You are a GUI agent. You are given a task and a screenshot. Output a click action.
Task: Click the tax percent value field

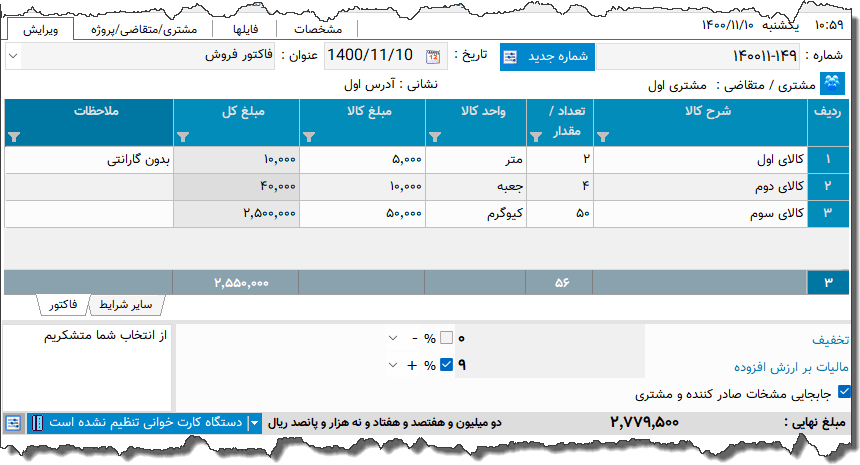click(550, 365)
